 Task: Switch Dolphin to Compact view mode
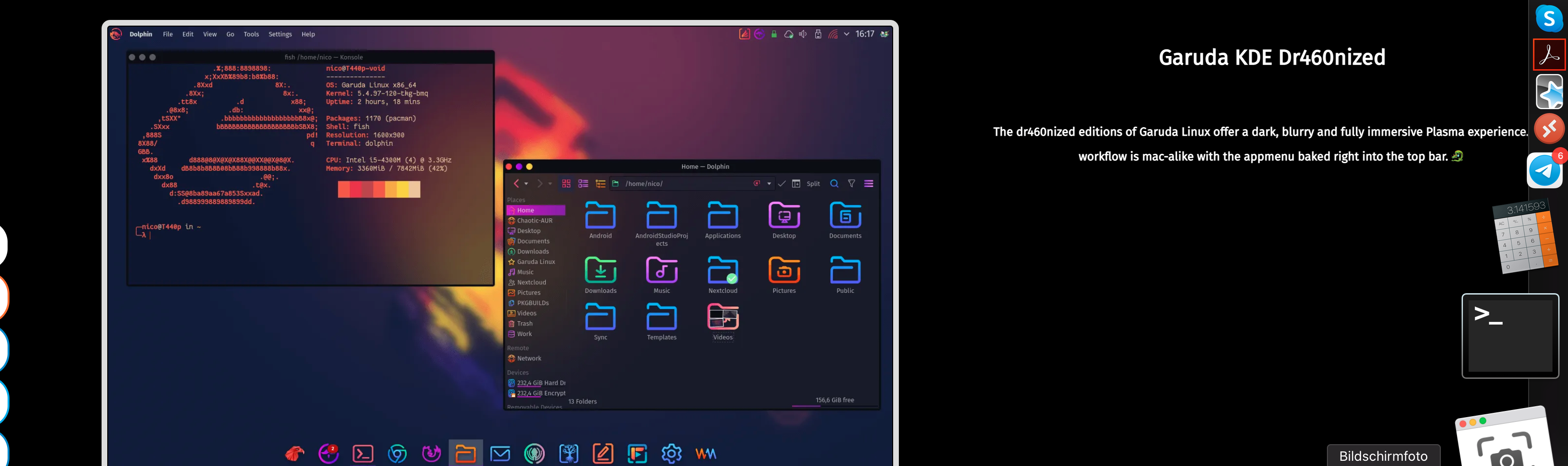click(x=583, y=184)
